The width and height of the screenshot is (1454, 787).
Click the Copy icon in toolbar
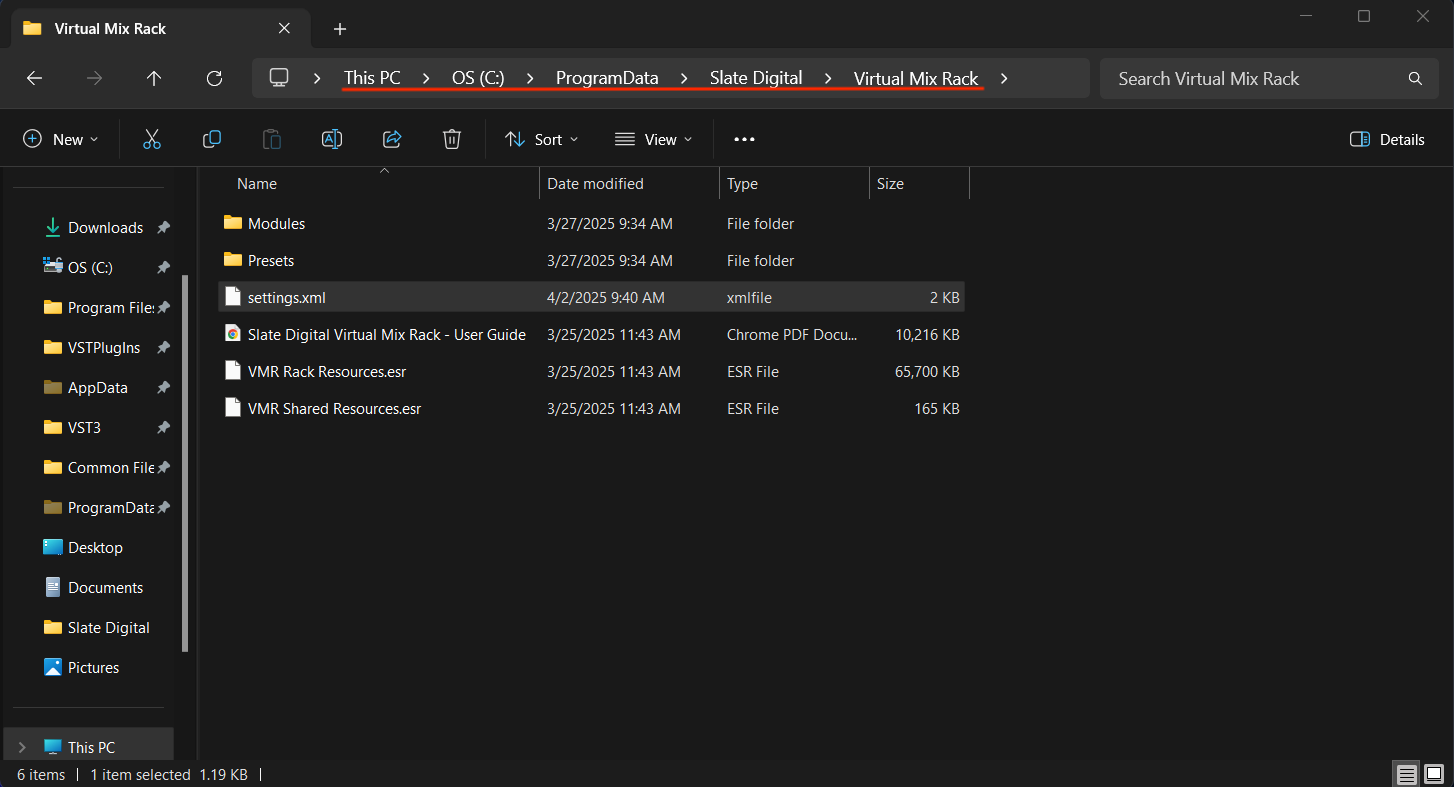click(x=212, y=140)
